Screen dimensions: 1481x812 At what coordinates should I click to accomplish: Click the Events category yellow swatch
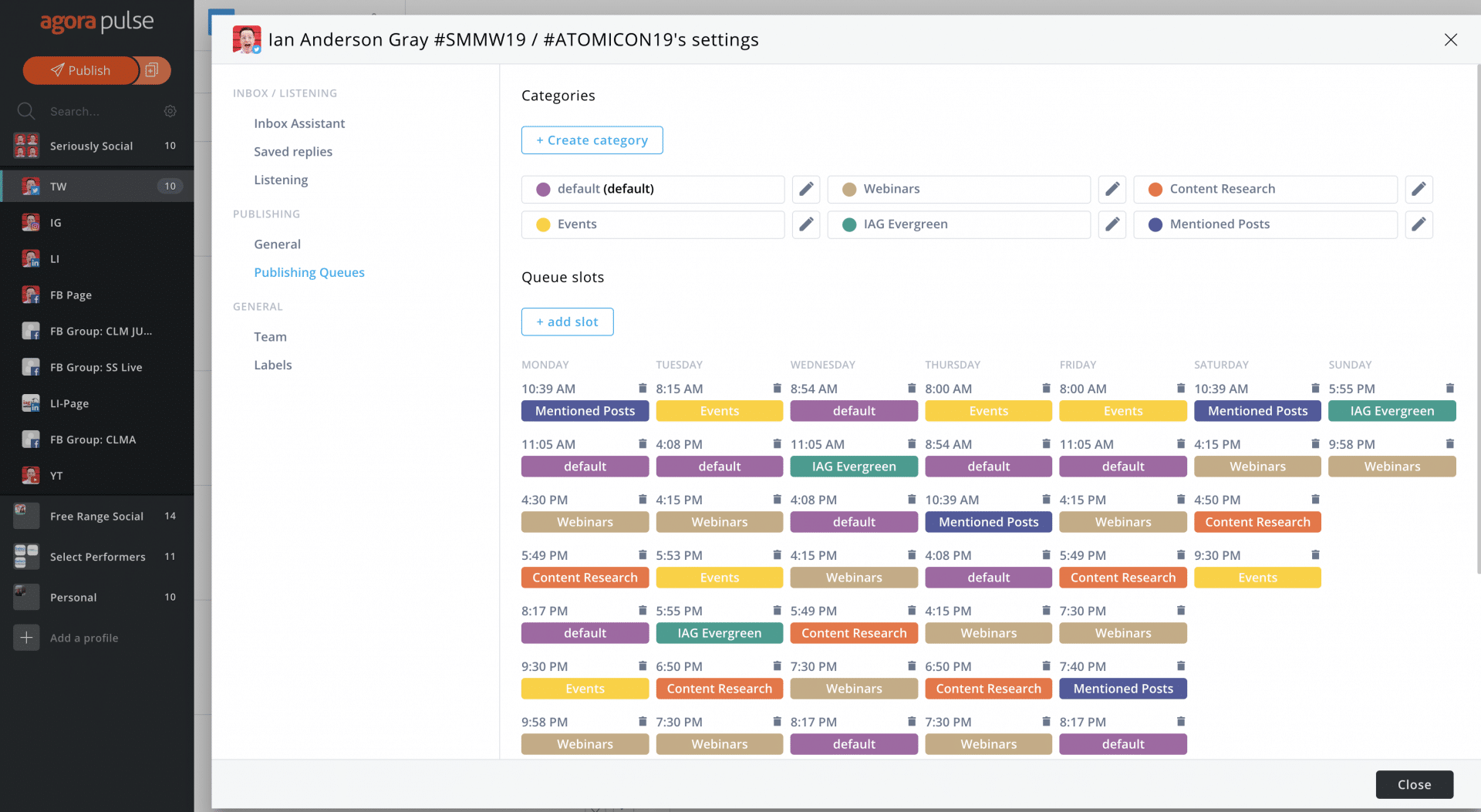[x=543, y=224]
